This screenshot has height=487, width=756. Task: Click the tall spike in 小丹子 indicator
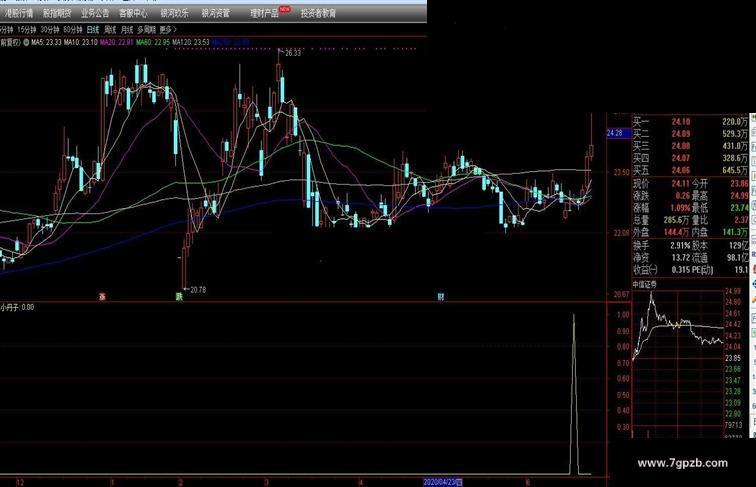[x=574, y=393]
